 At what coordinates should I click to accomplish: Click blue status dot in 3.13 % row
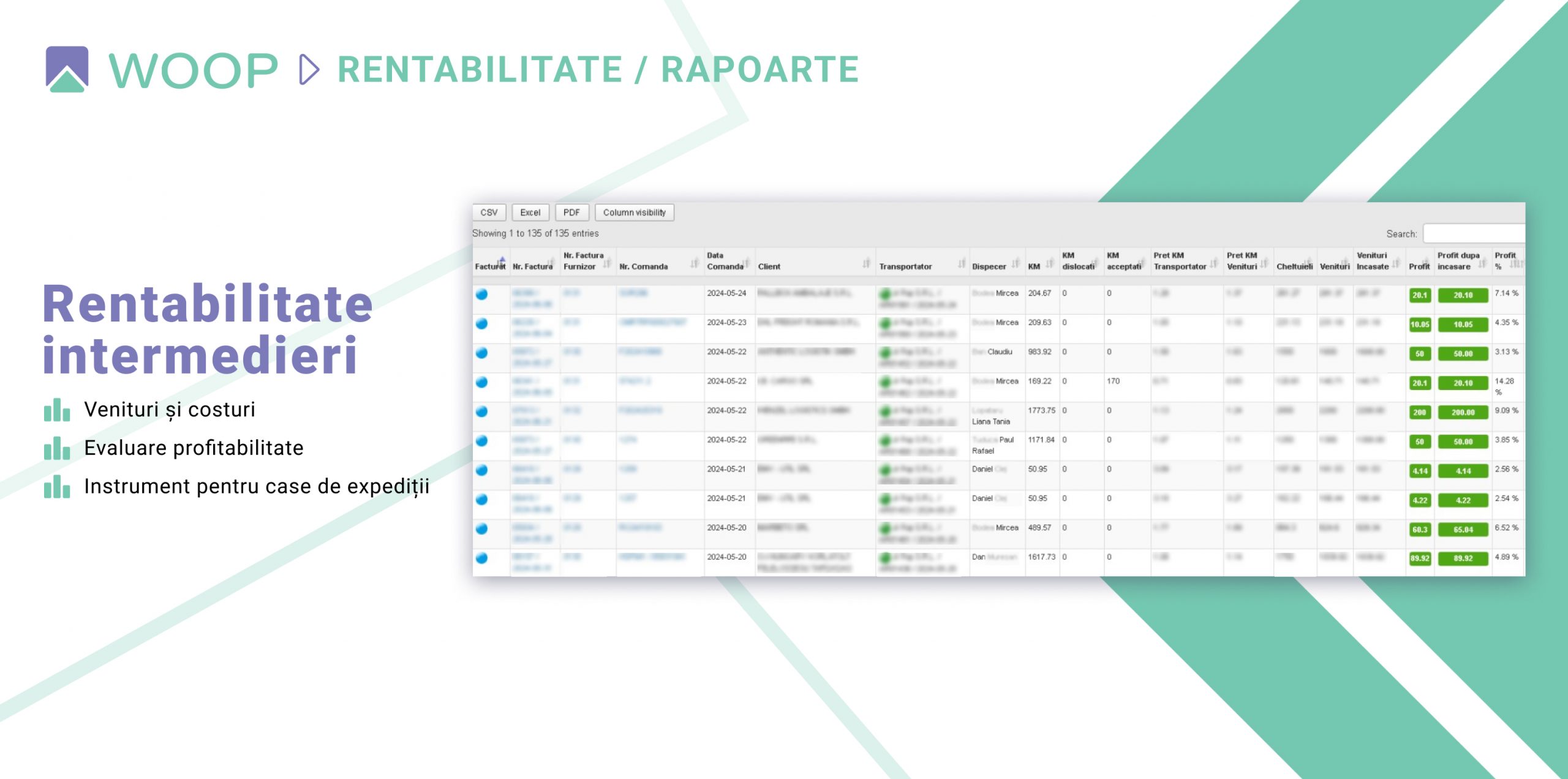(482, 353)
